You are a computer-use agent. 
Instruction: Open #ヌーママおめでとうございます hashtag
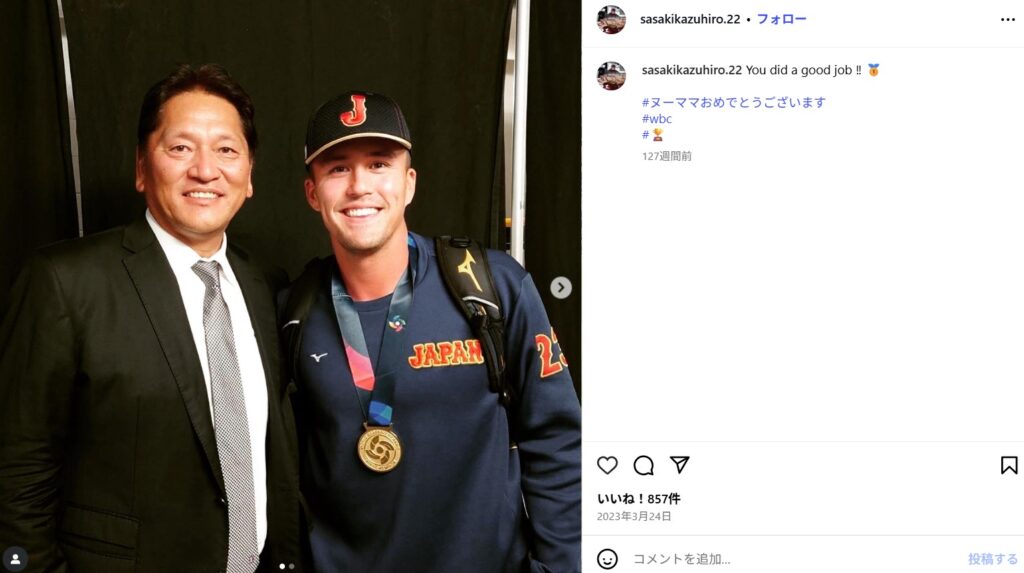[733, 102]
